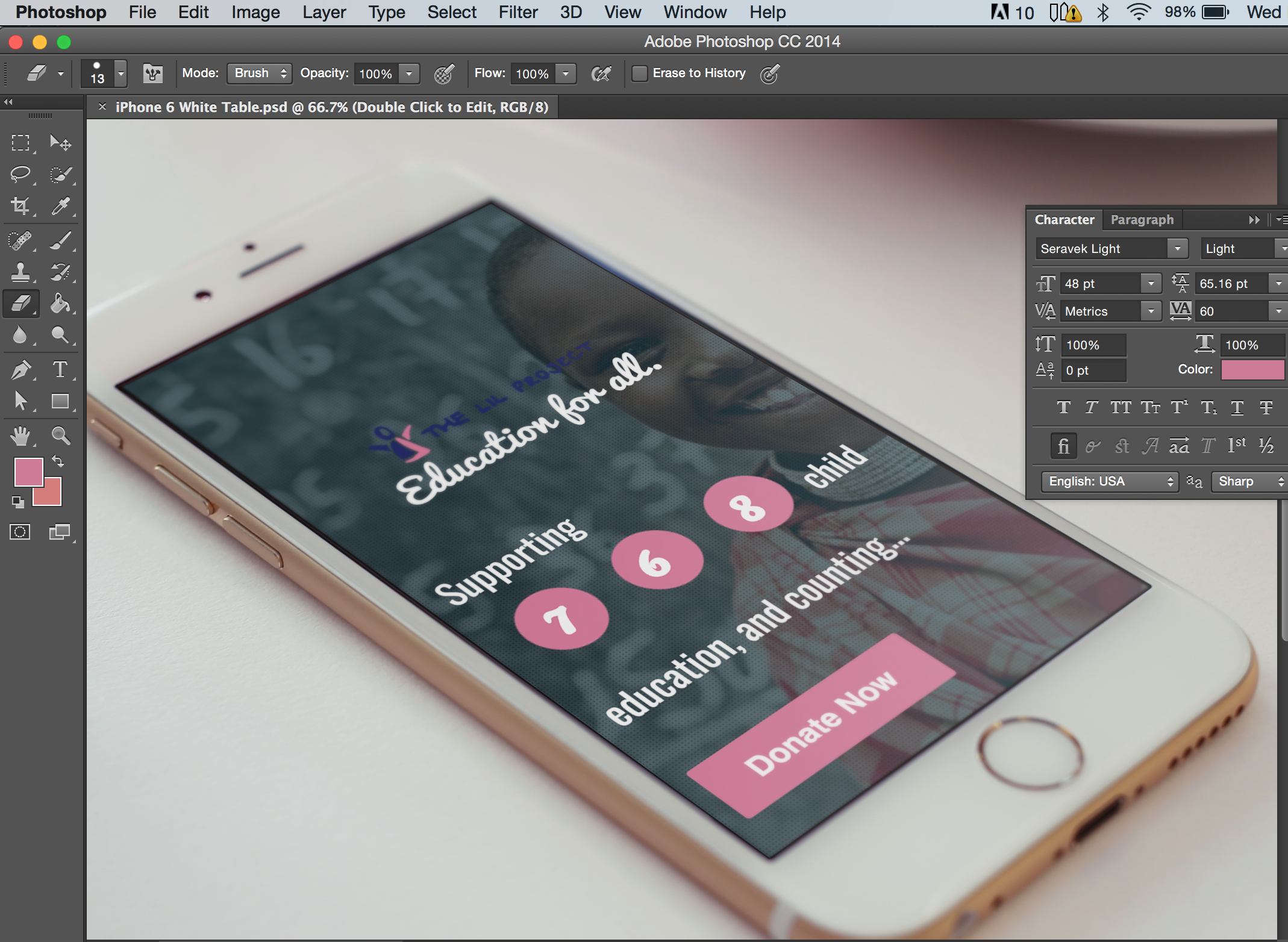This screenshot has height=942, width=1288.
Task: Open the Type menu
Action: (x=387, y=12)
